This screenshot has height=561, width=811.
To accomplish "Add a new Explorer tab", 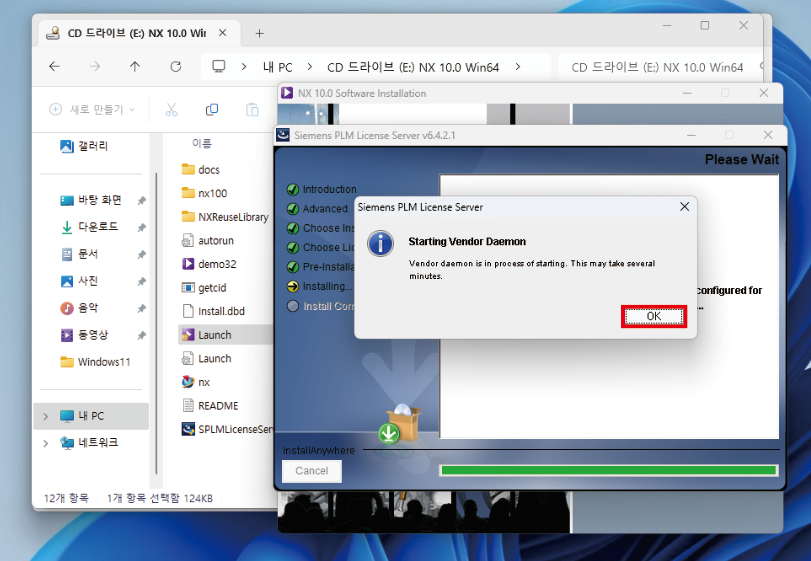I will (x=259, y=34).
